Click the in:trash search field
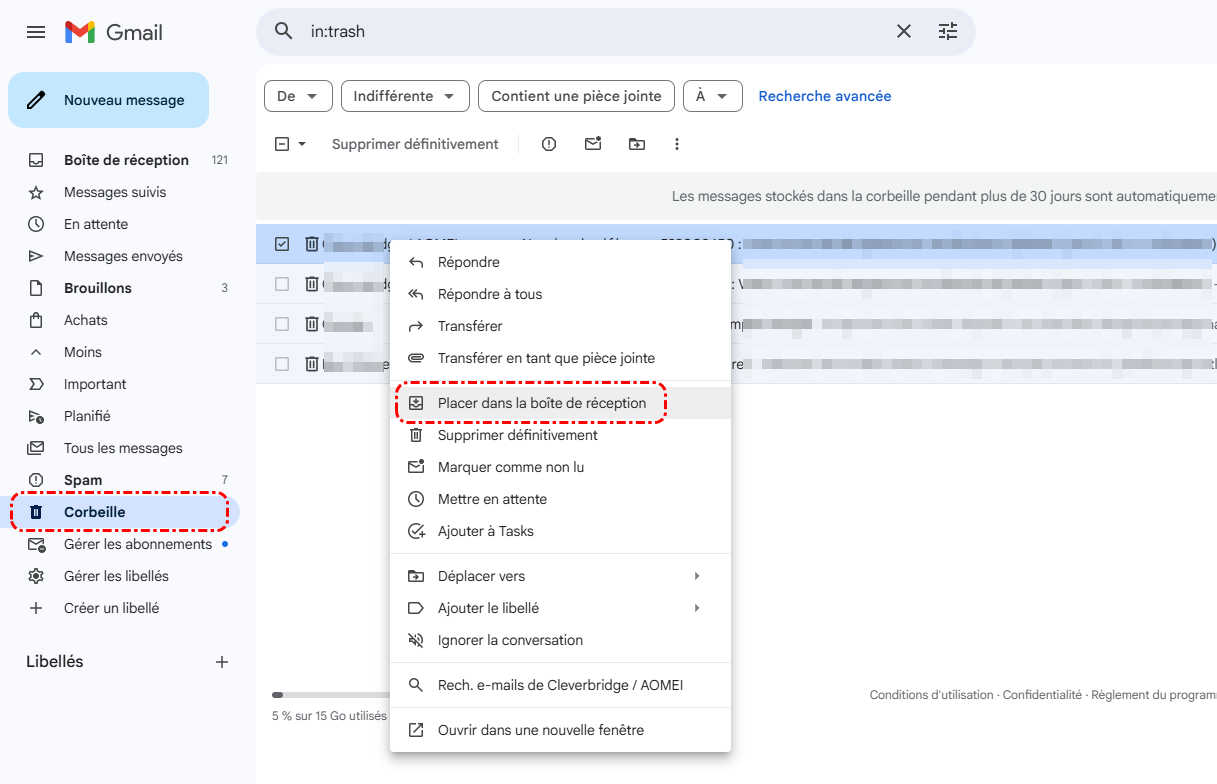1217x784 pixels. point(590,32)
